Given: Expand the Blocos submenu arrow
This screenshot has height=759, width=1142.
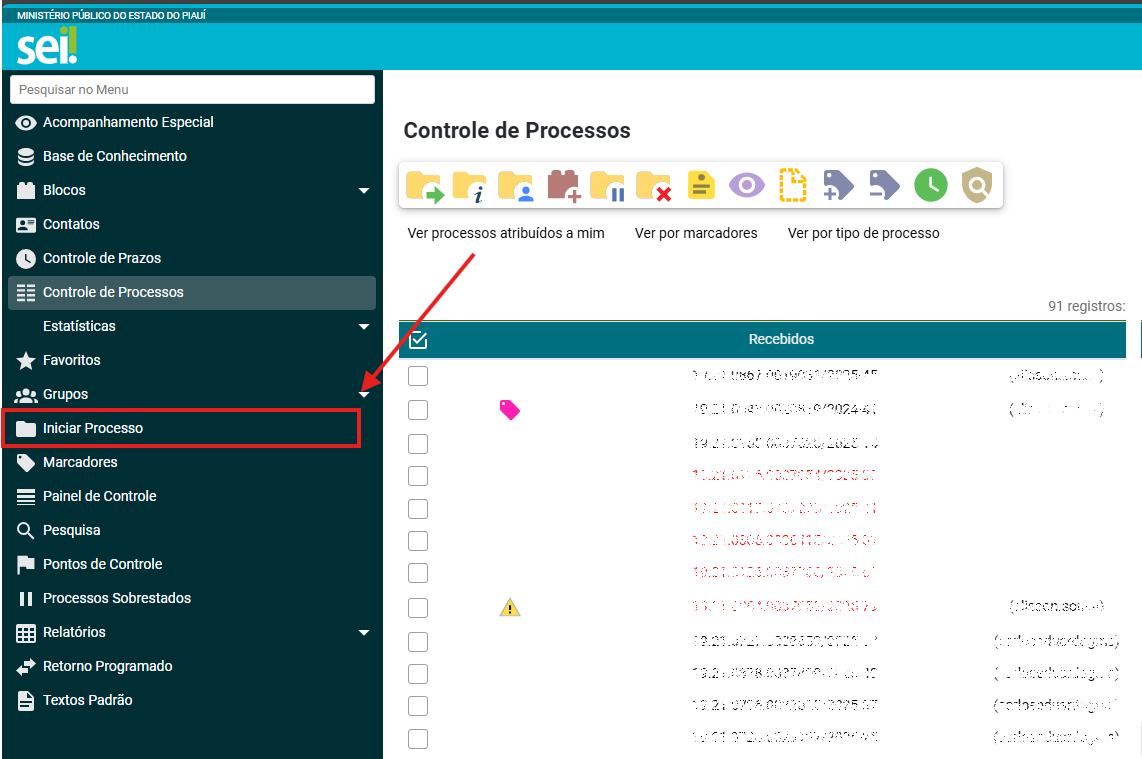Looking at the screenshot, I should [x=364, y=190].
